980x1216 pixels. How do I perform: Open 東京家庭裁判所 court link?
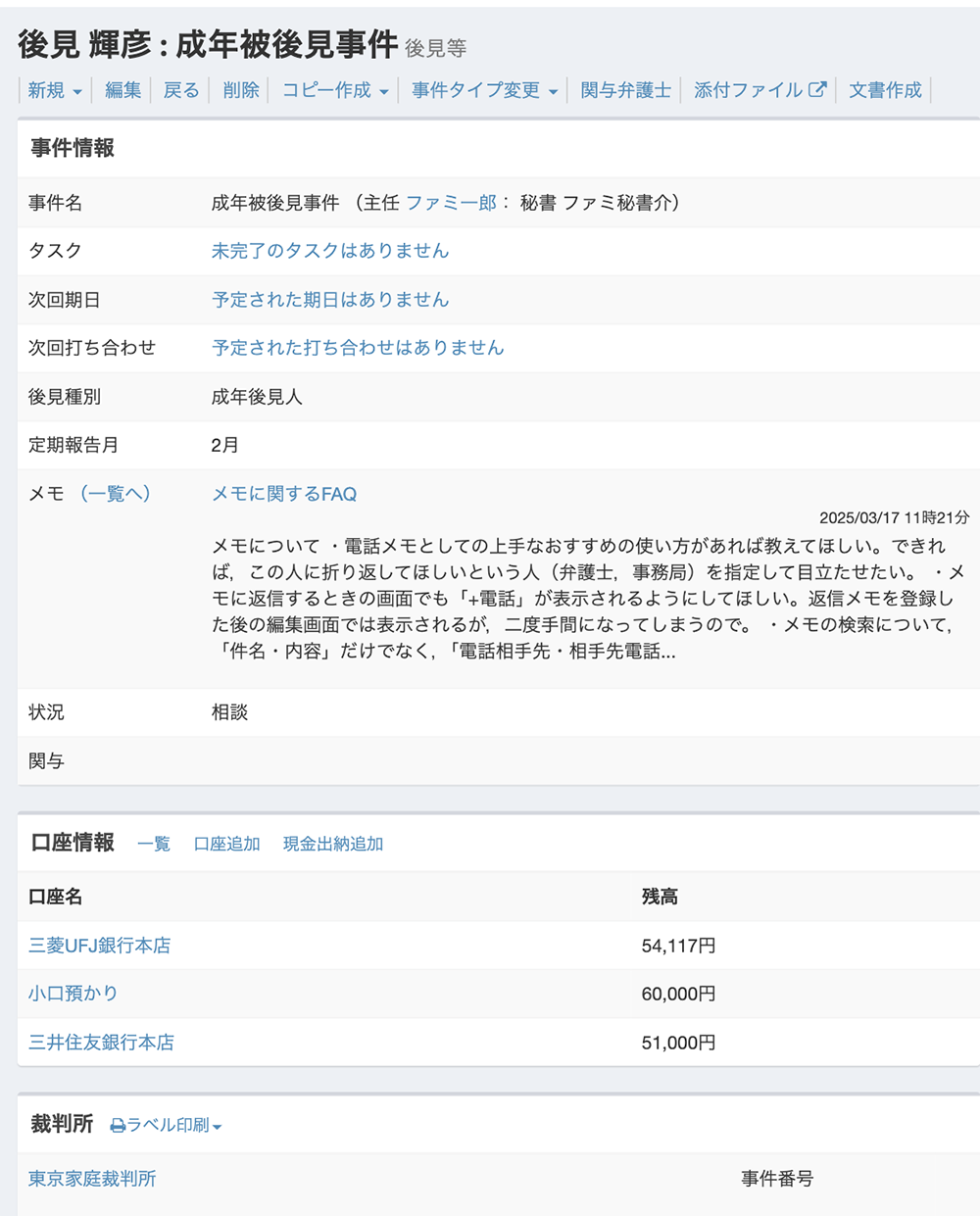pyautogui.click(x=92, y=1179)
